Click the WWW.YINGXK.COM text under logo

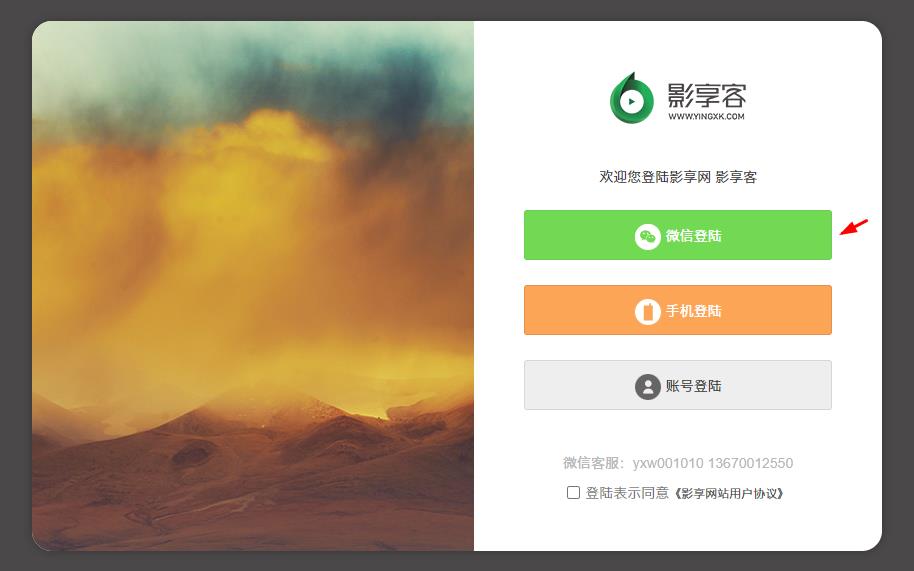(x=706, y=117)
